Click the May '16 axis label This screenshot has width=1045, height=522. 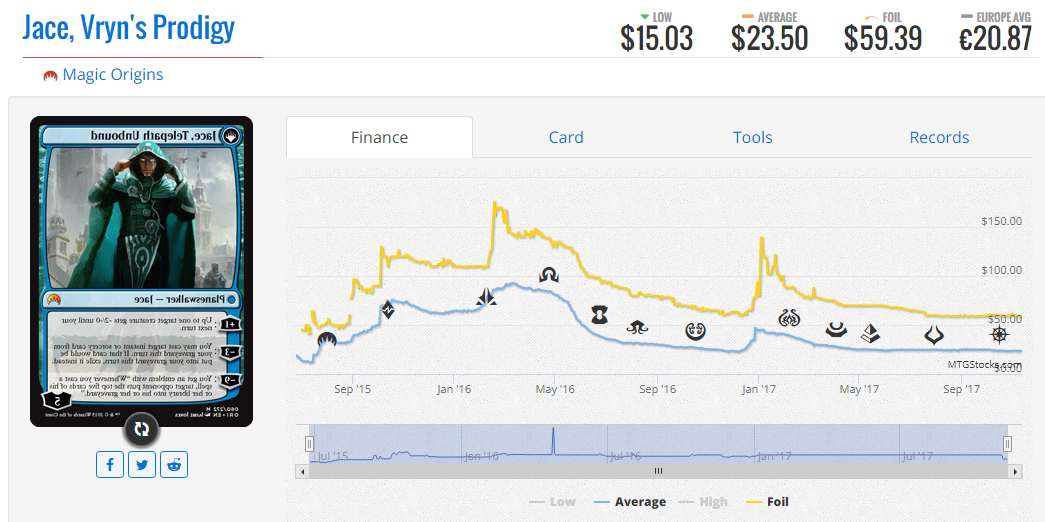pyautogui.click(x=554, y=388)
